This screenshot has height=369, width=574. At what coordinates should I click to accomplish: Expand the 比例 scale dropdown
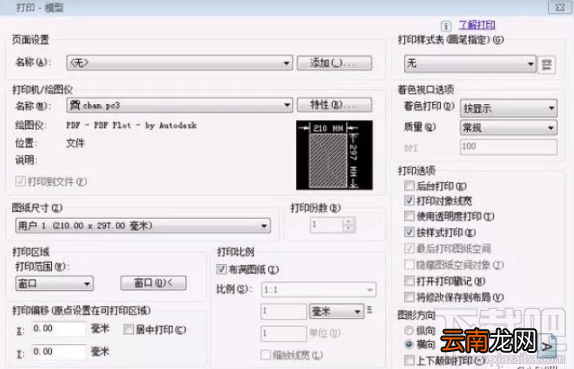pyautogui.click(x=318, y=290)
